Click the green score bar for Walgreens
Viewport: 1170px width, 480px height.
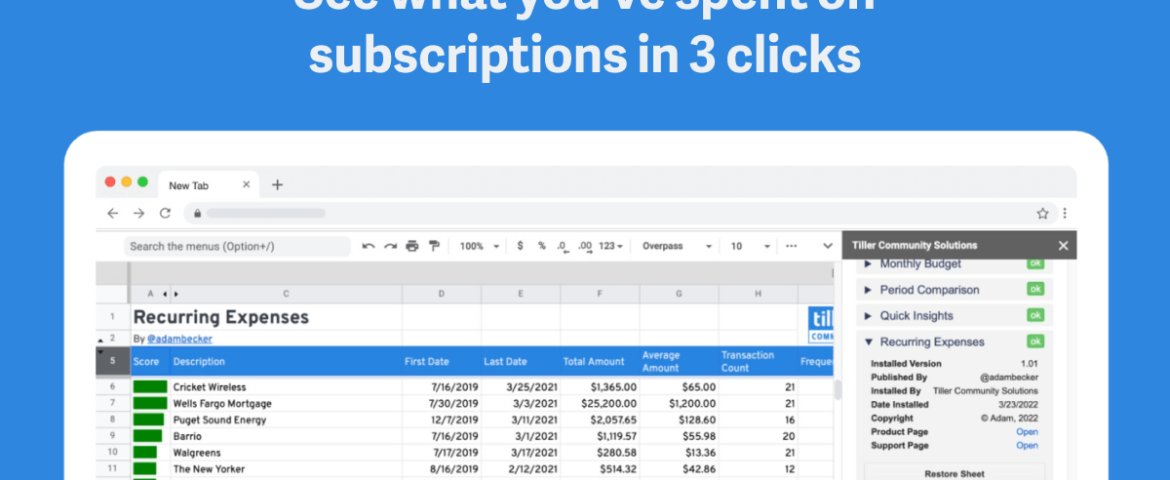point(146,452)
